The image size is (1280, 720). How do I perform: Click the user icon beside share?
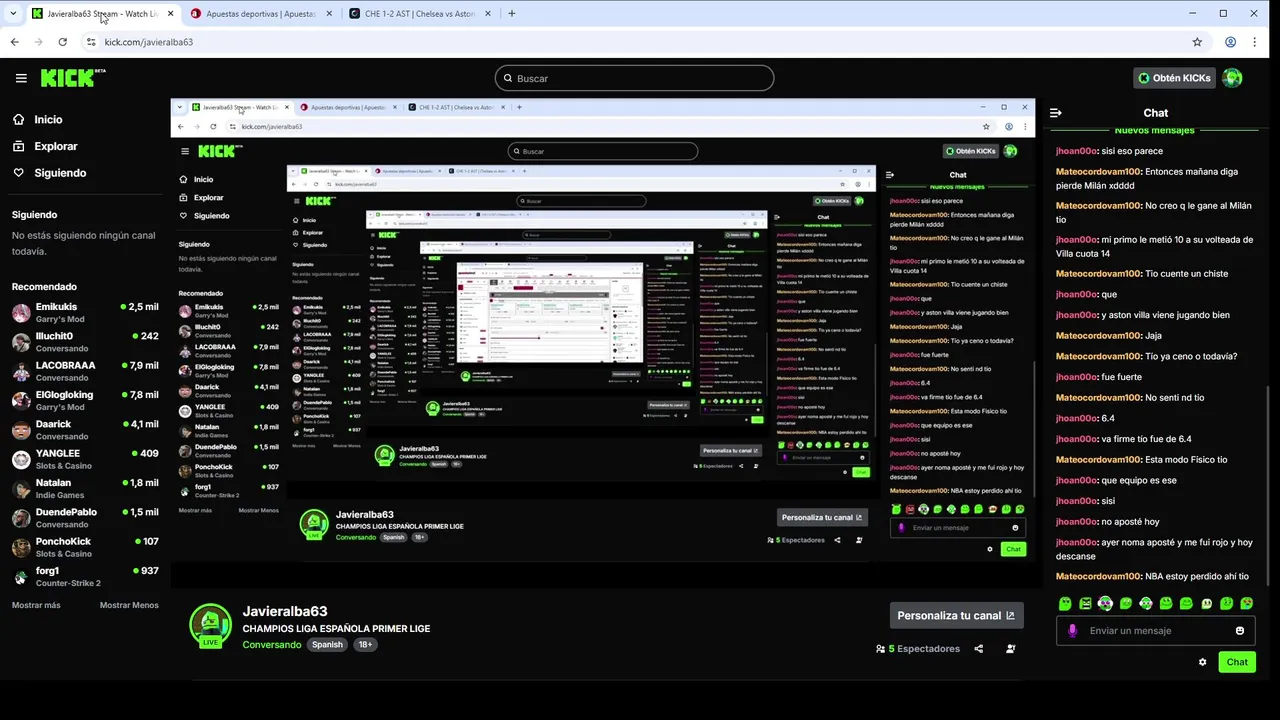(x=1010, y=649)
